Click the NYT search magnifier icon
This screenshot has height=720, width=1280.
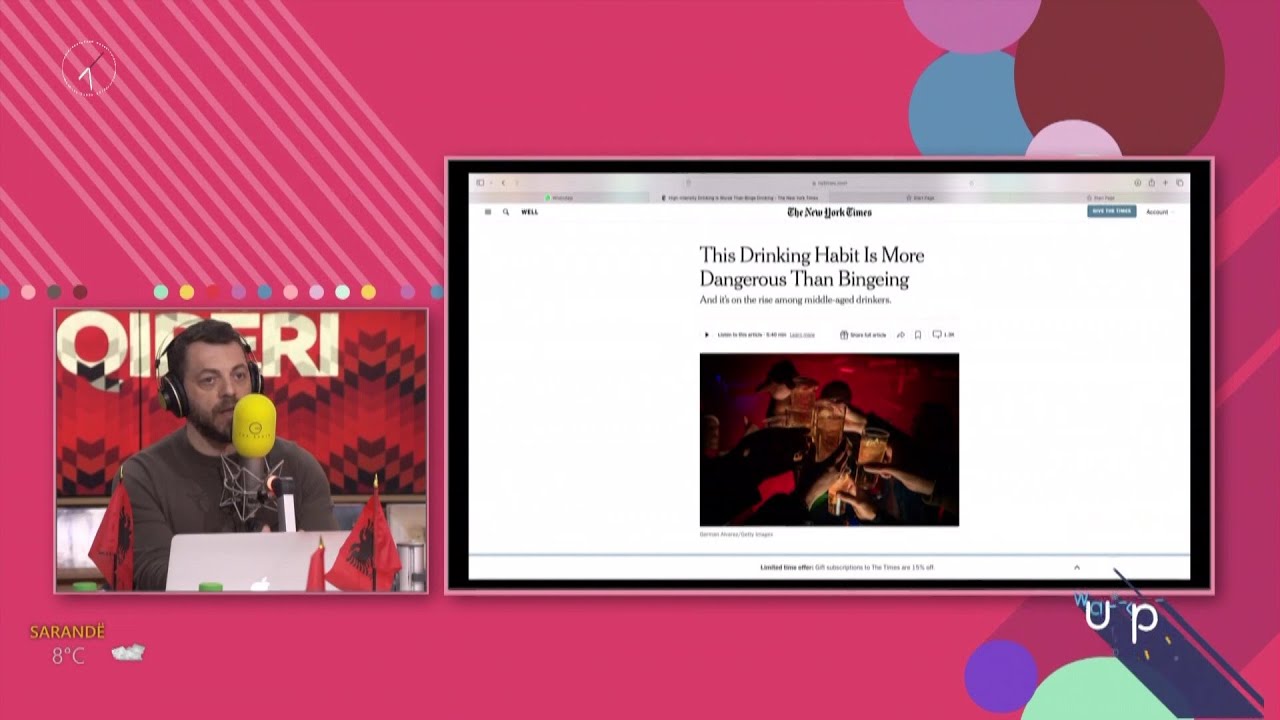click(x=506, y=212)
